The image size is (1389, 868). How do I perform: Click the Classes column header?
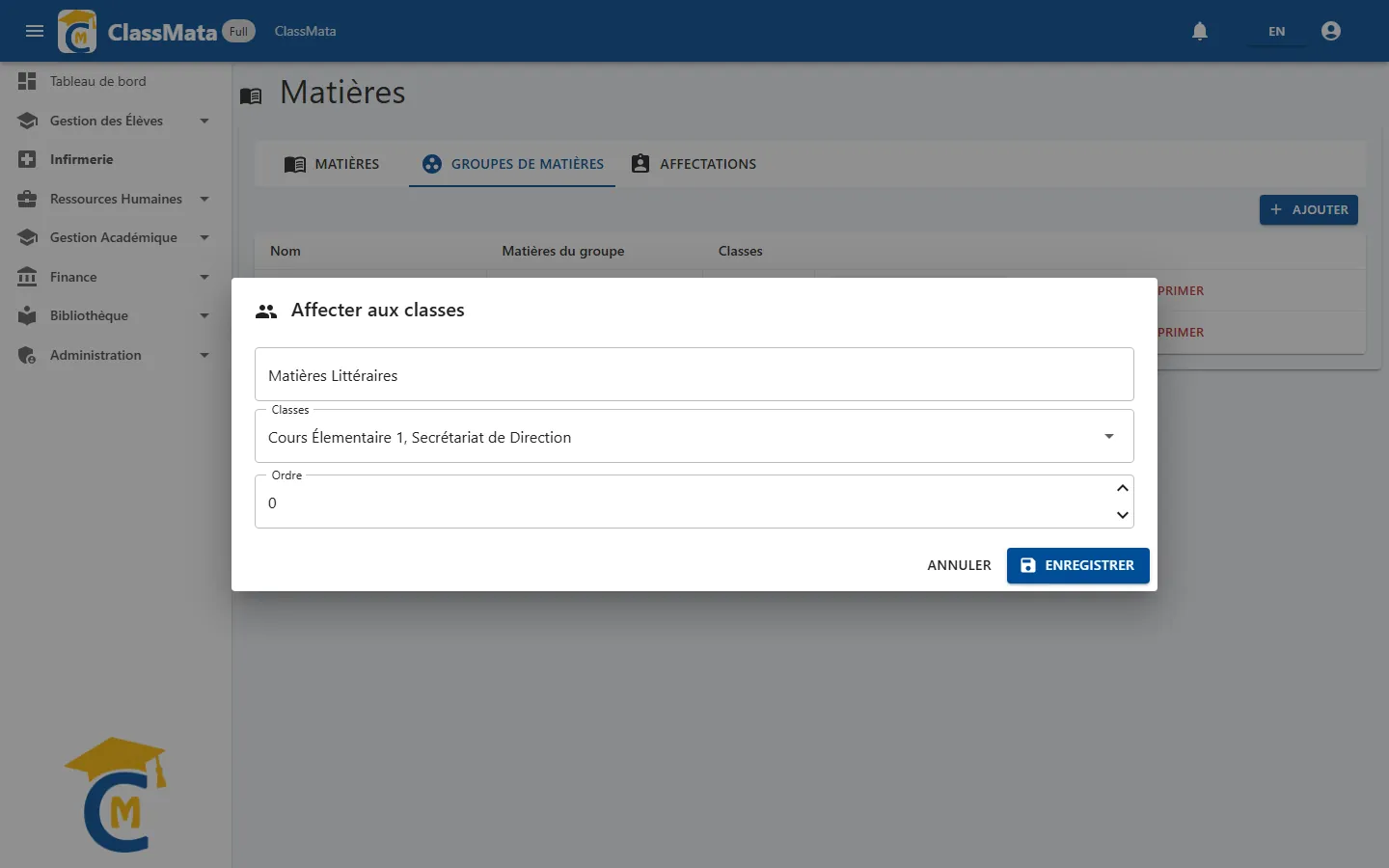(741, 251)
